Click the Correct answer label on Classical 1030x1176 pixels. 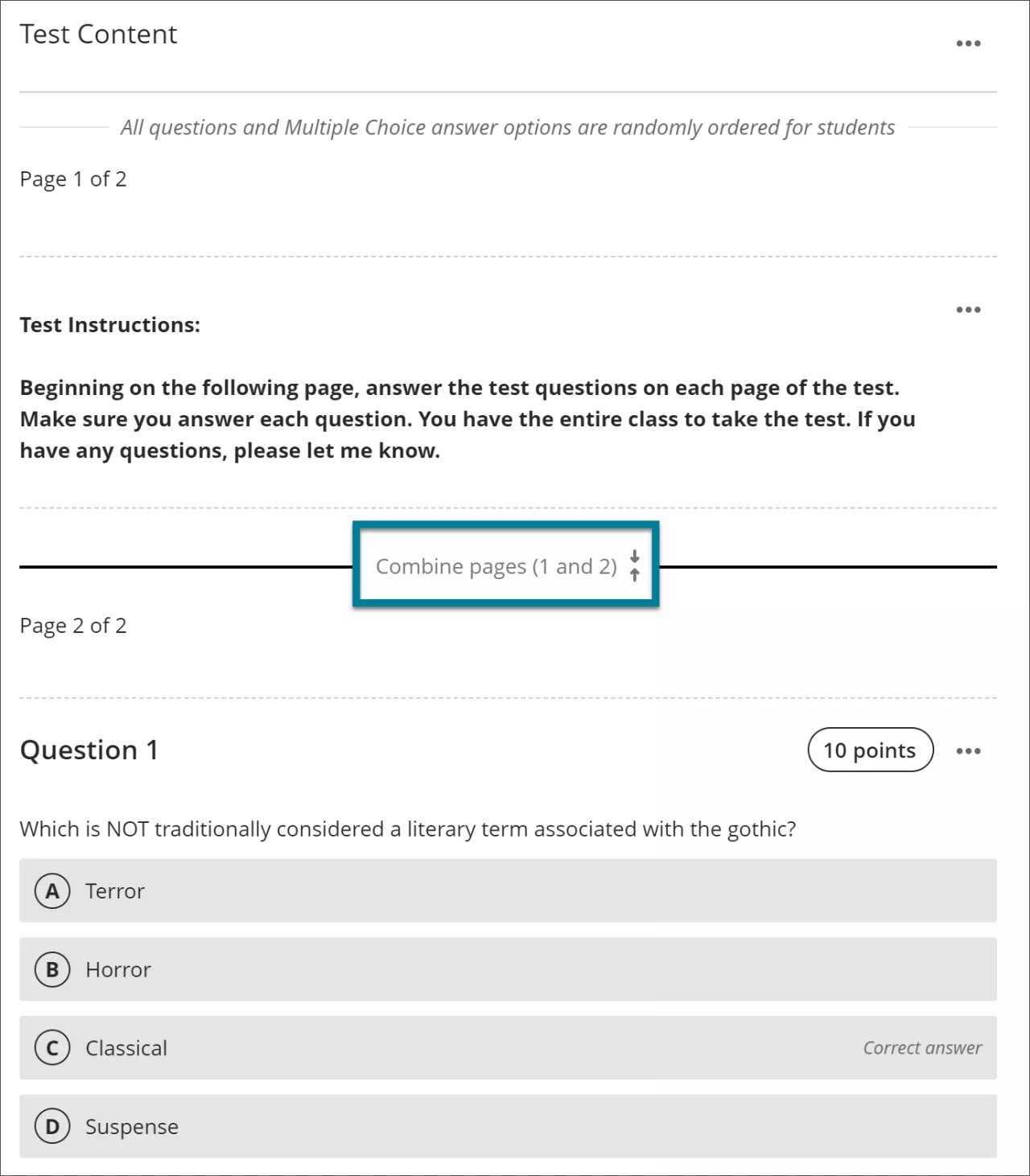tap(921, 1048)
